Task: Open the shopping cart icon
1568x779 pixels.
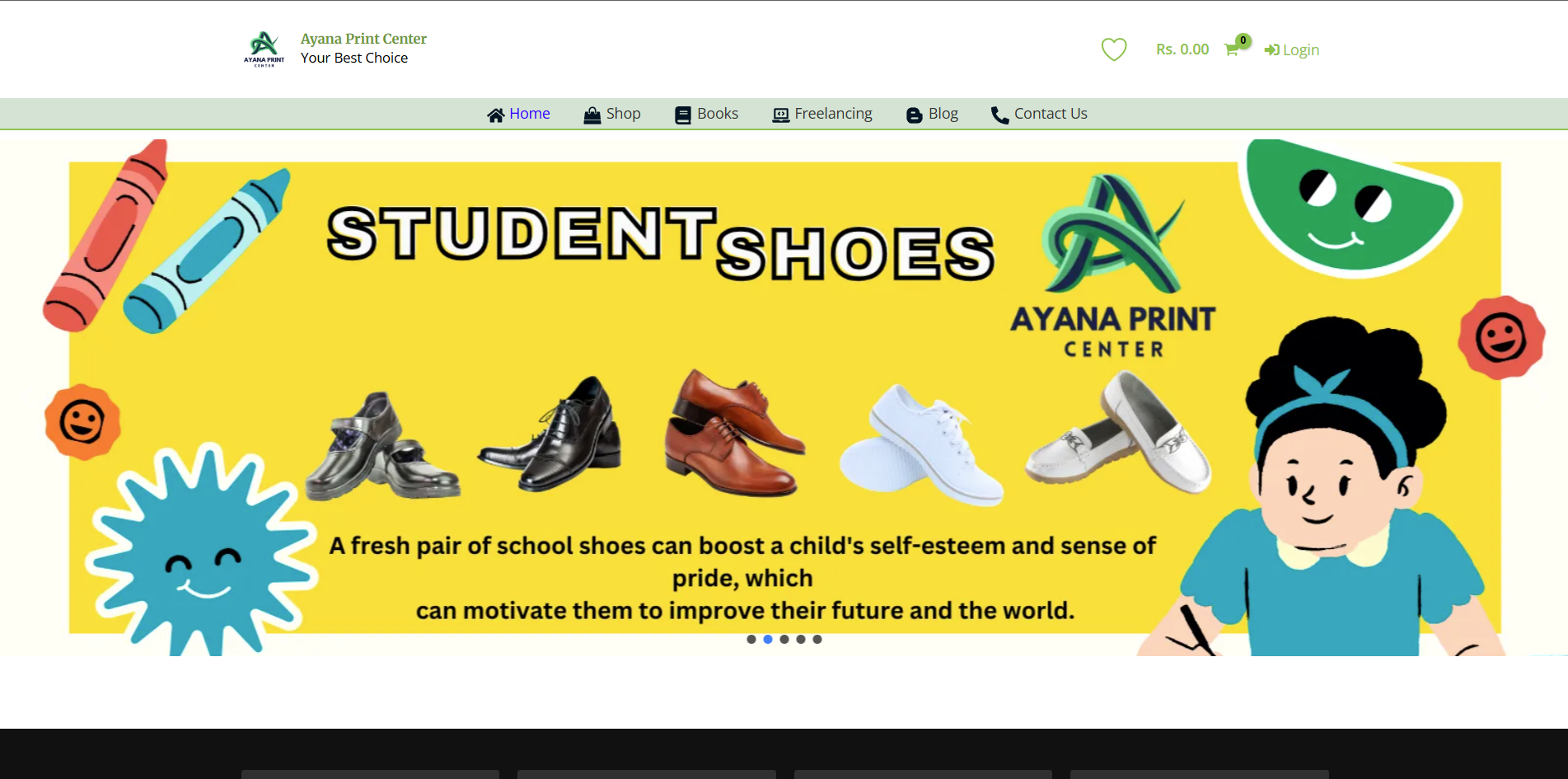Action: coord(1231,49)
